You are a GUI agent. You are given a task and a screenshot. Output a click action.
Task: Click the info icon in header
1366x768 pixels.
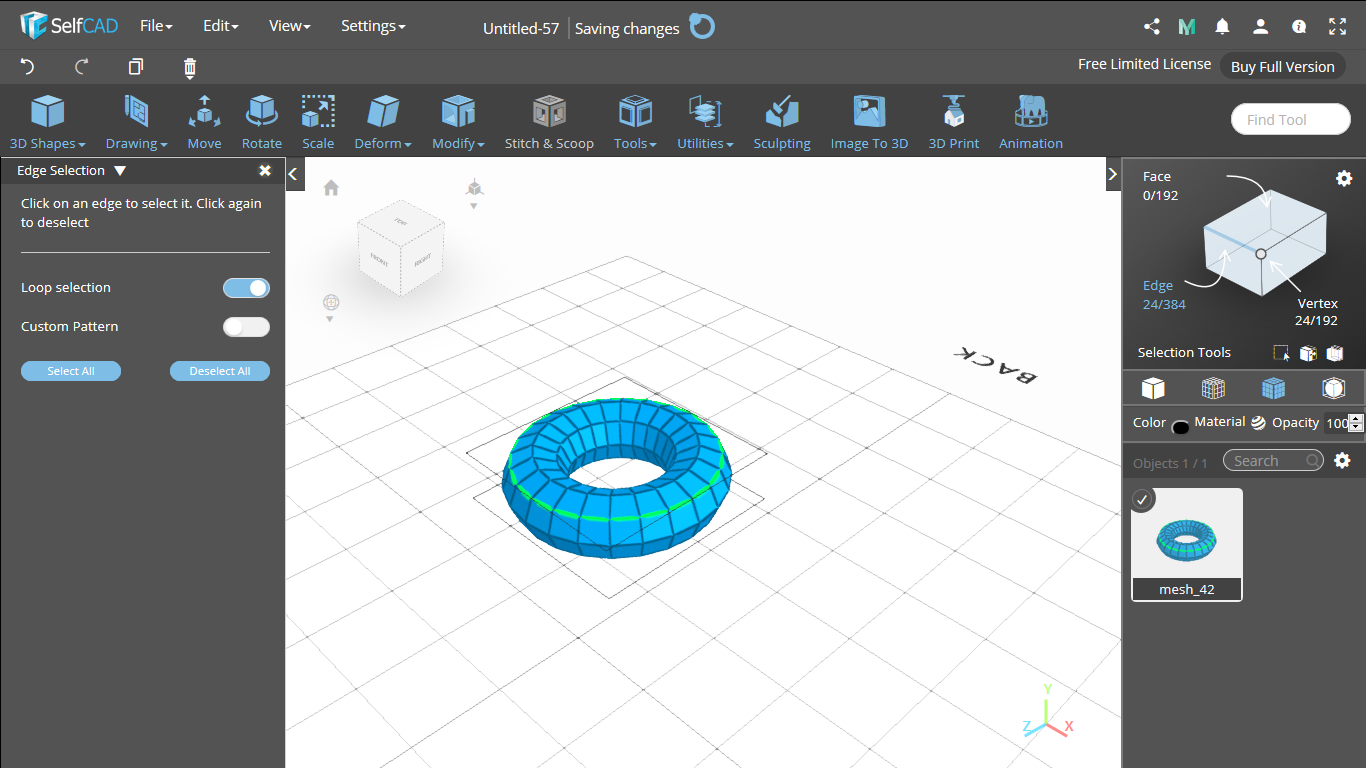click(1299, 27)
